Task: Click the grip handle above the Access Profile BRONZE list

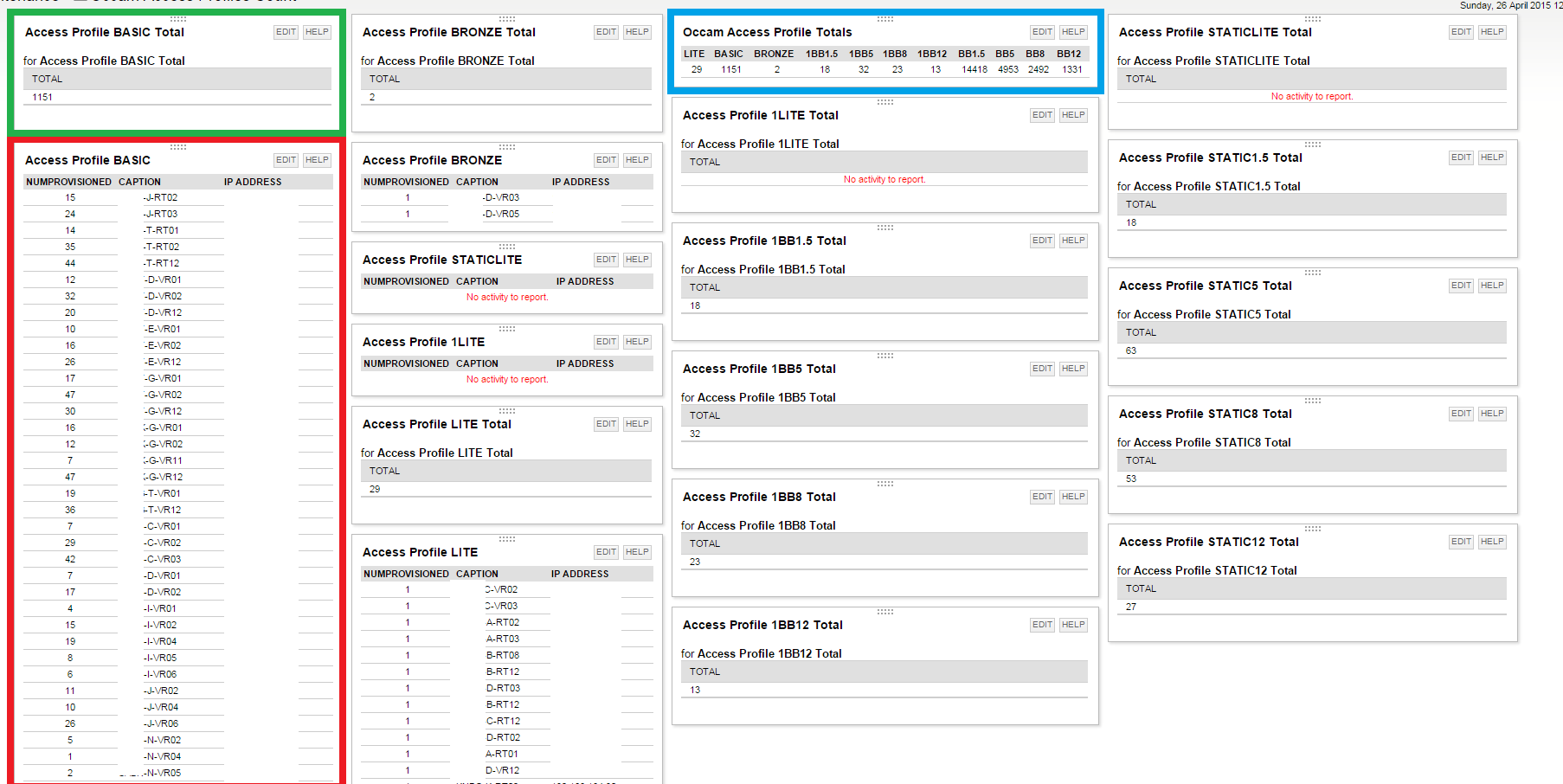Action: (x=507, y=147)
